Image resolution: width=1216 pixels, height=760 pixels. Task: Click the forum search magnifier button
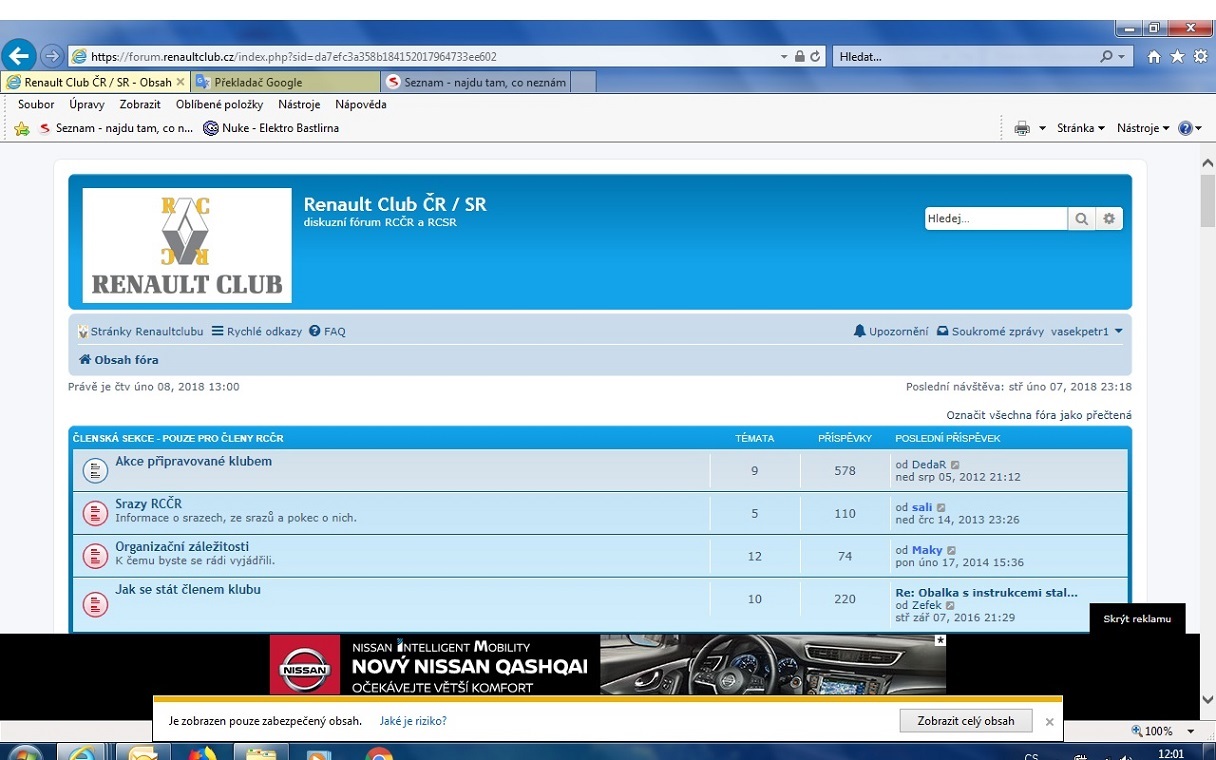(1081, 218)
